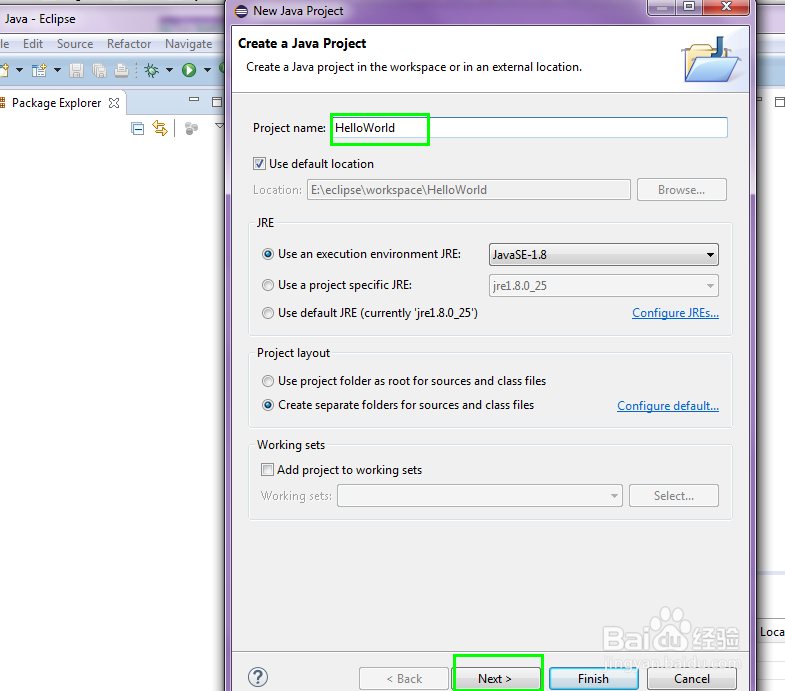Select Use a project specific JRE
Viewport: 785px width, 691px height.
point(268,285)
